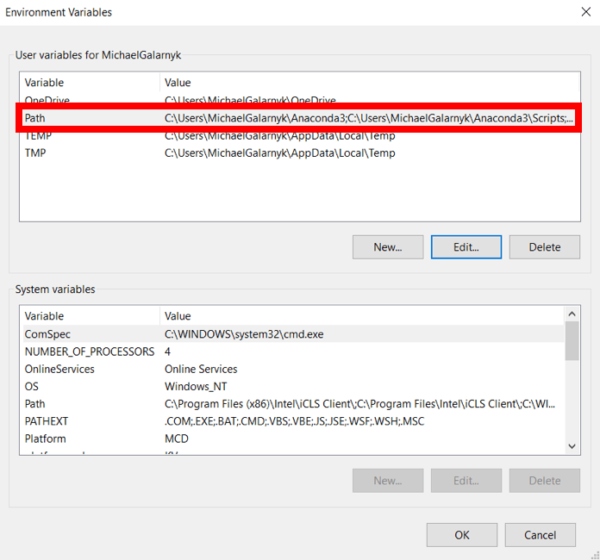This screenshot has height=560, width=600.
Task: Select the PATHEXT system variable row
Action: coord(293,421)
